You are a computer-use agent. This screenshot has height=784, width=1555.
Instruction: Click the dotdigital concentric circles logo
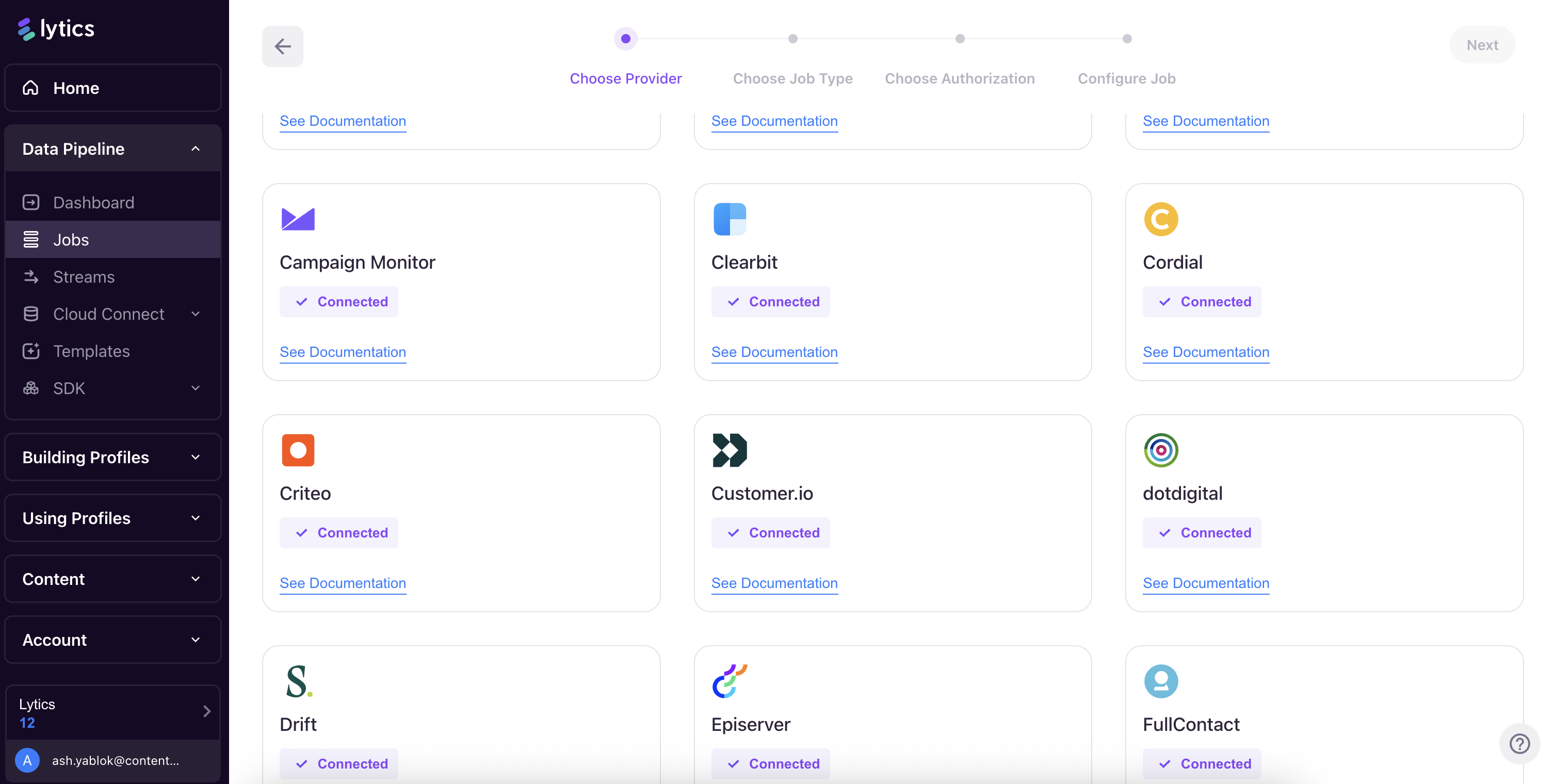click(1160, 450)
